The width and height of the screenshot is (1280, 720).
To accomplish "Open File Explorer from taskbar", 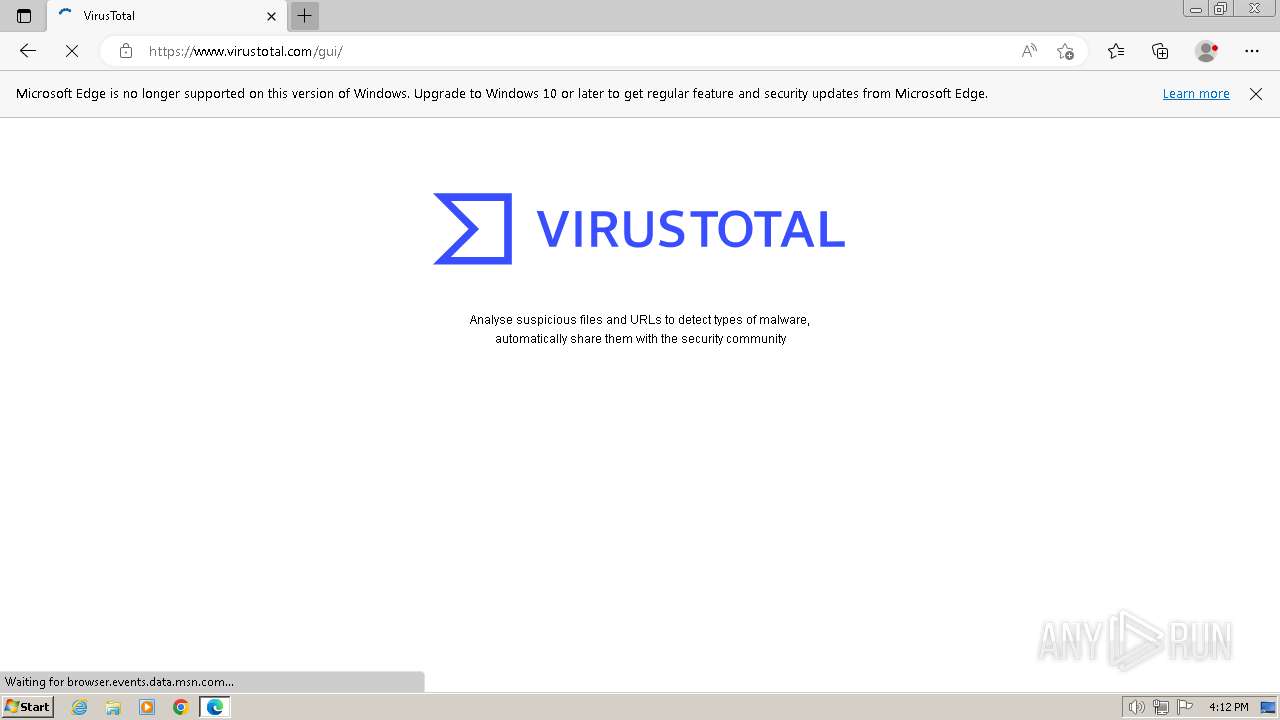I will [x=113, y=707].
